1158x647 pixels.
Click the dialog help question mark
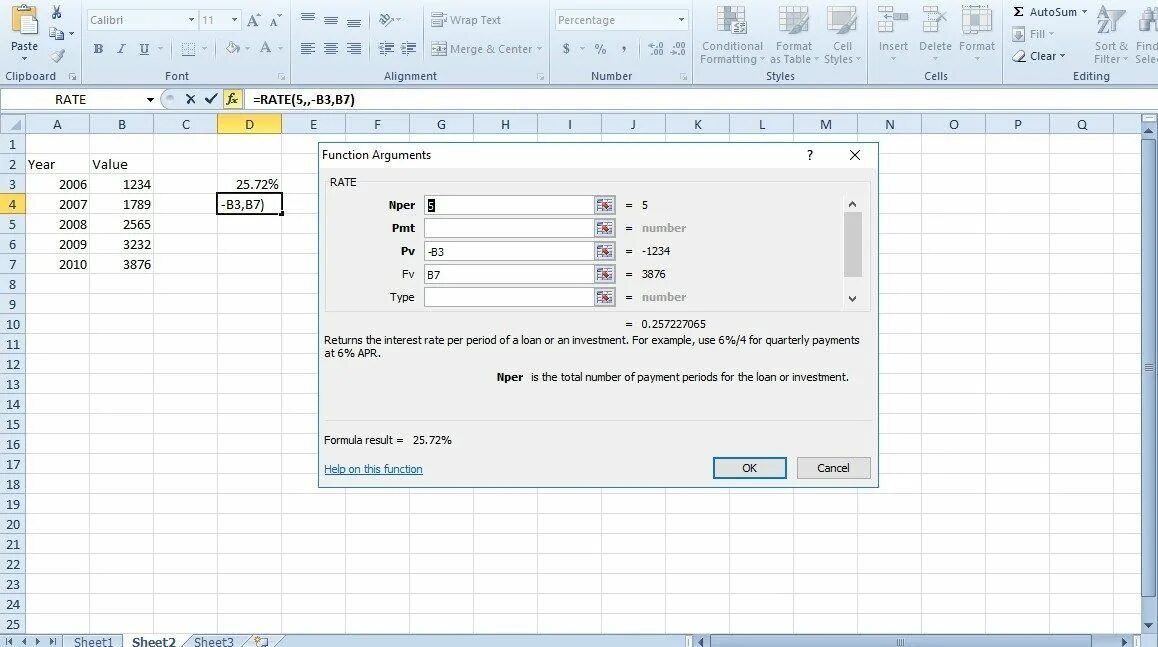pos(810,155)
